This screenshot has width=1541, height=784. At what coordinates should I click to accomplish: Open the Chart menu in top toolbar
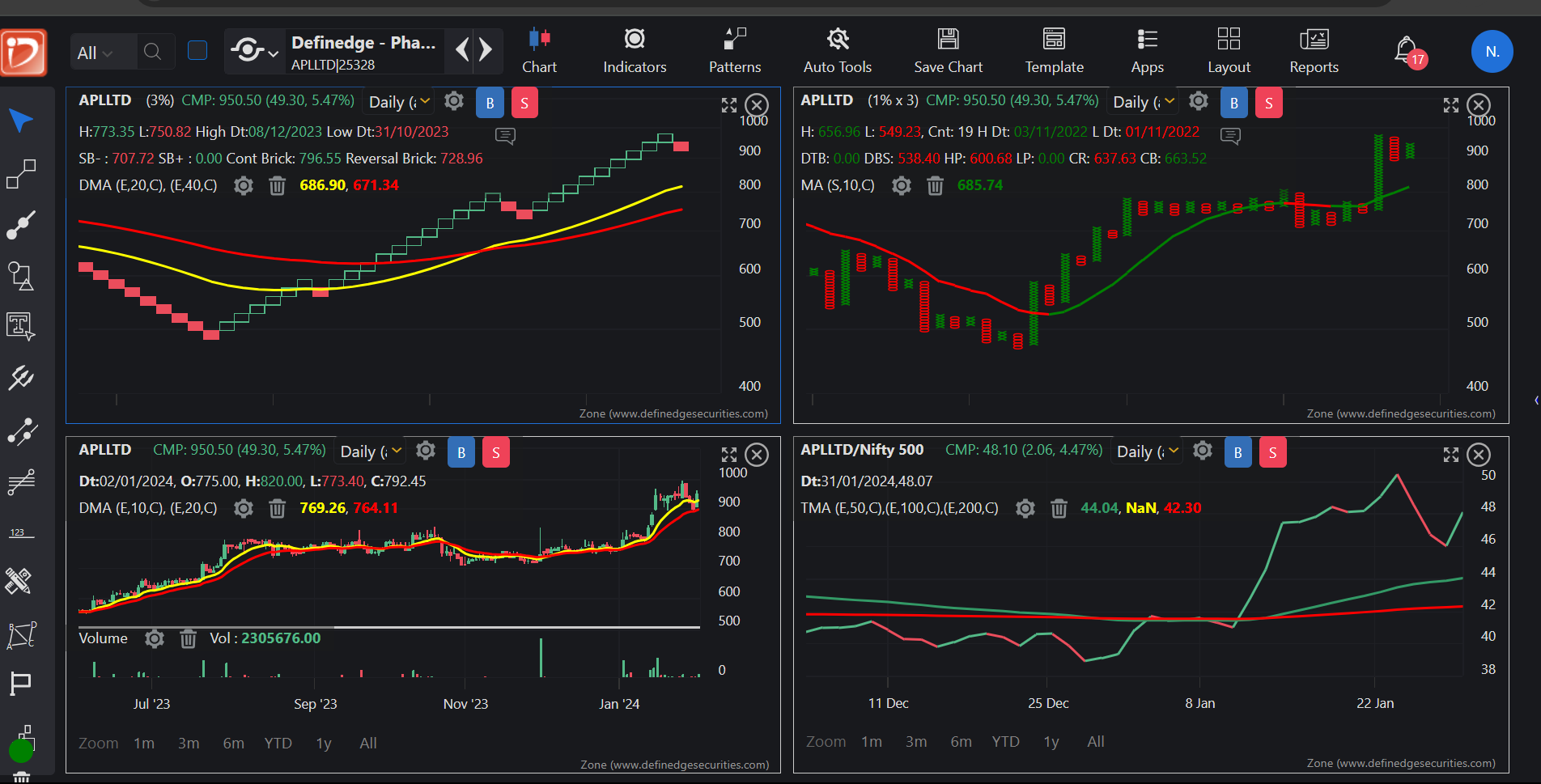click(x=539, y=52)
